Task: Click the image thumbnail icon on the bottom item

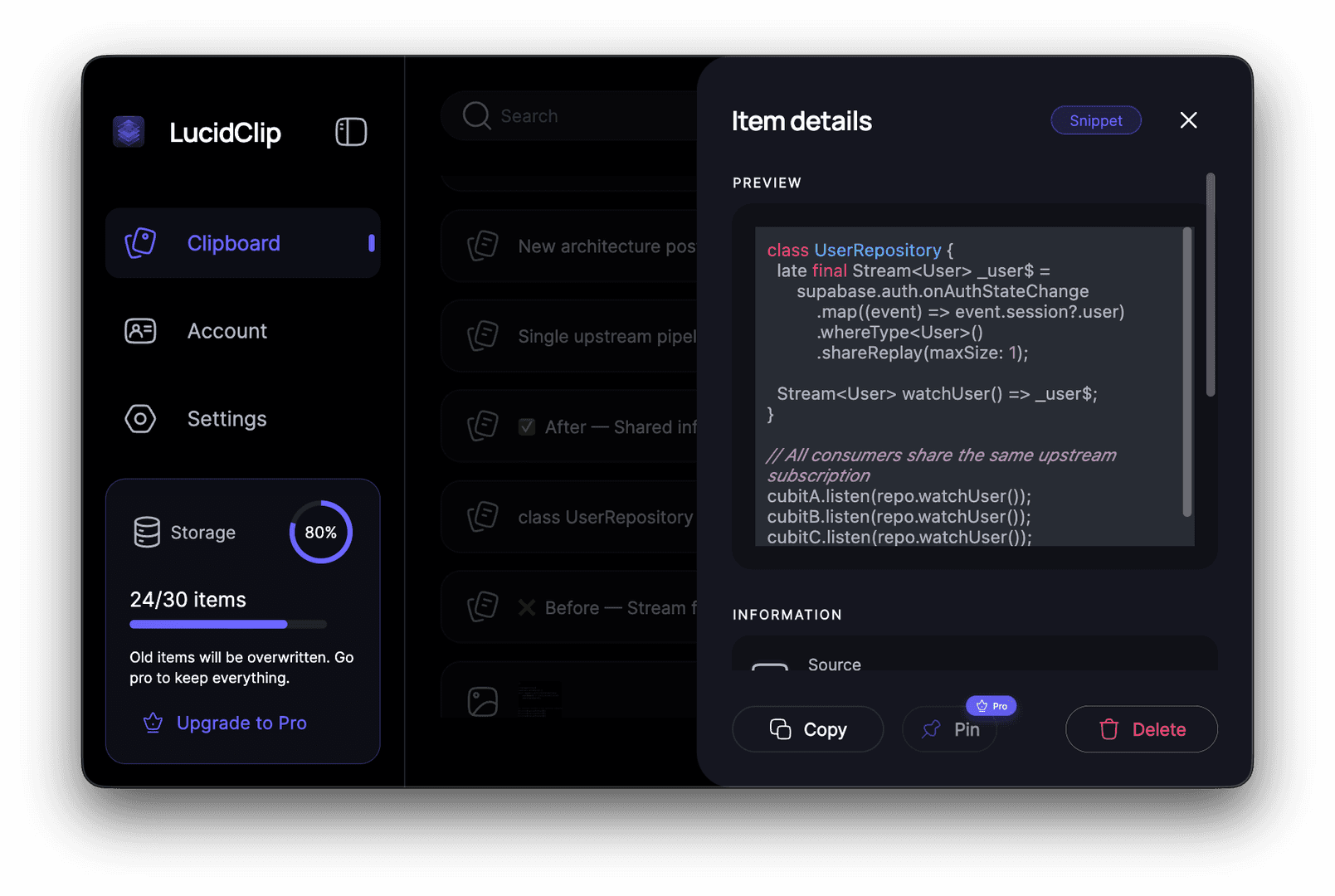Action: point(482,699)
